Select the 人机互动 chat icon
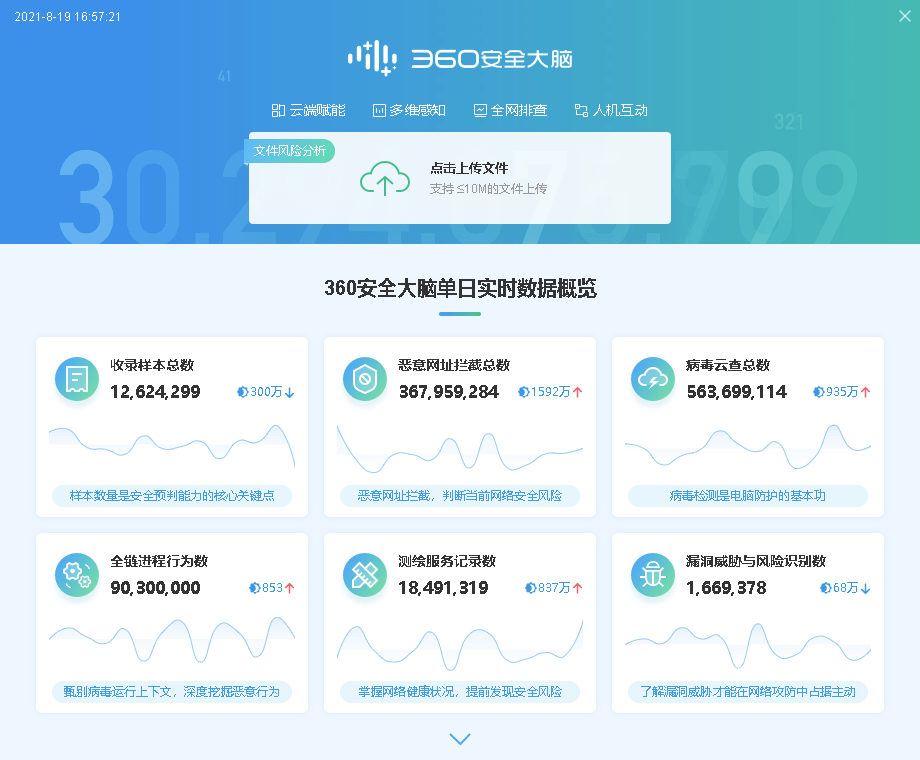Screen dimensions: 920x760 coord(581,110)
